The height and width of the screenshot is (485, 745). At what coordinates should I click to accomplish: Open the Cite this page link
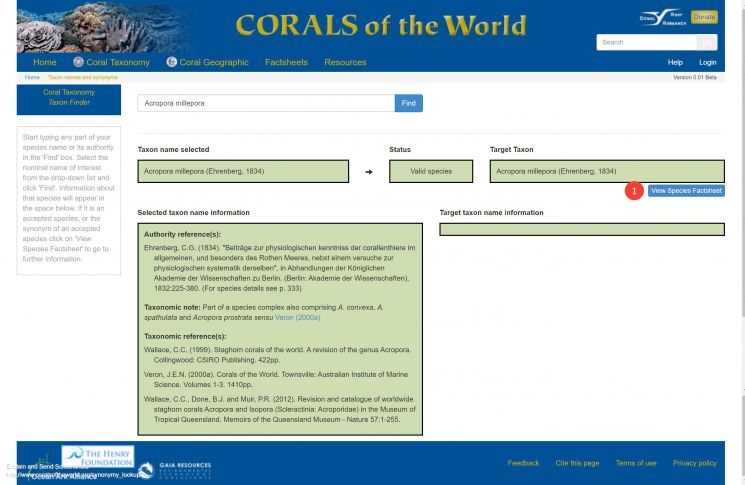[x=577, y=463]
